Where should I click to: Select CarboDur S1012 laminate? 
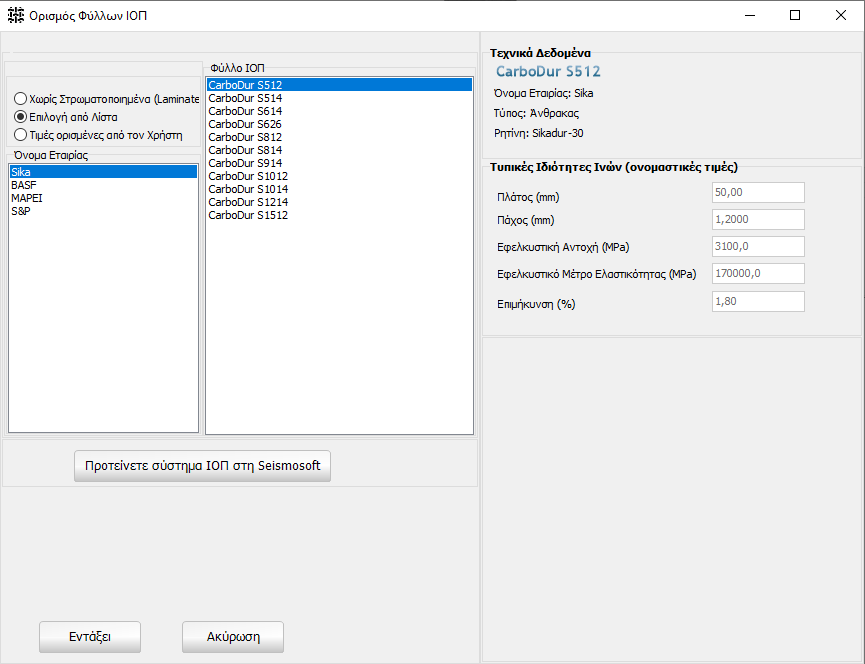(x=339, y=176)
